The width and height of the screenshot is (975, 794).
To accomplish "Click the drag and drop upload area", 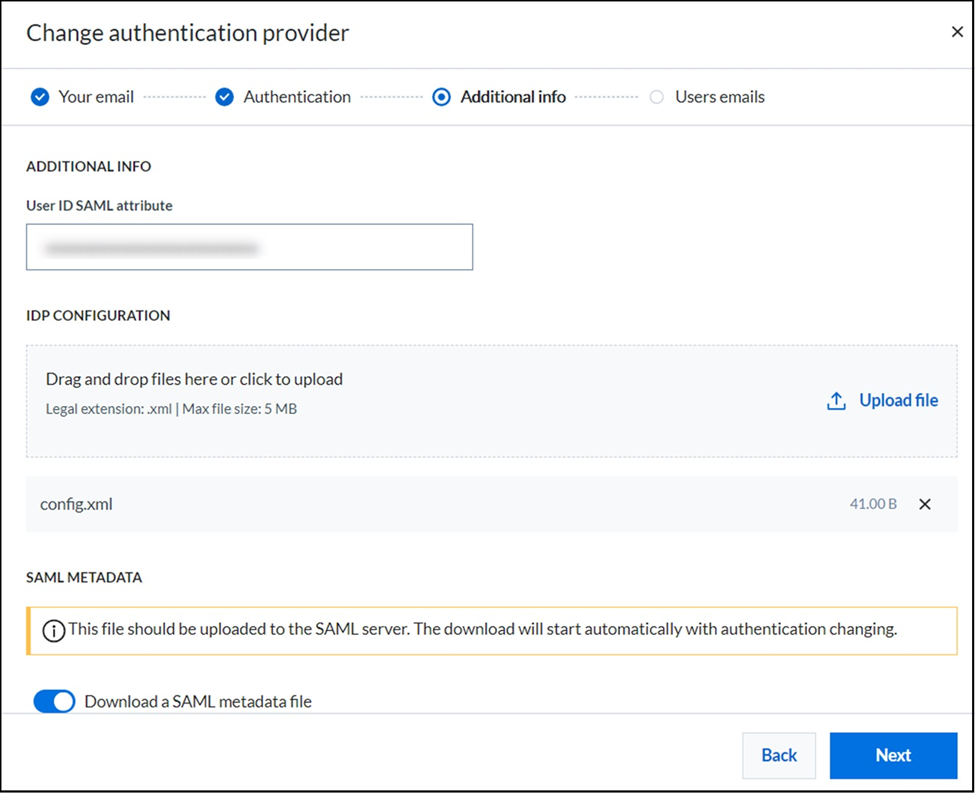I will coord(491,401).
